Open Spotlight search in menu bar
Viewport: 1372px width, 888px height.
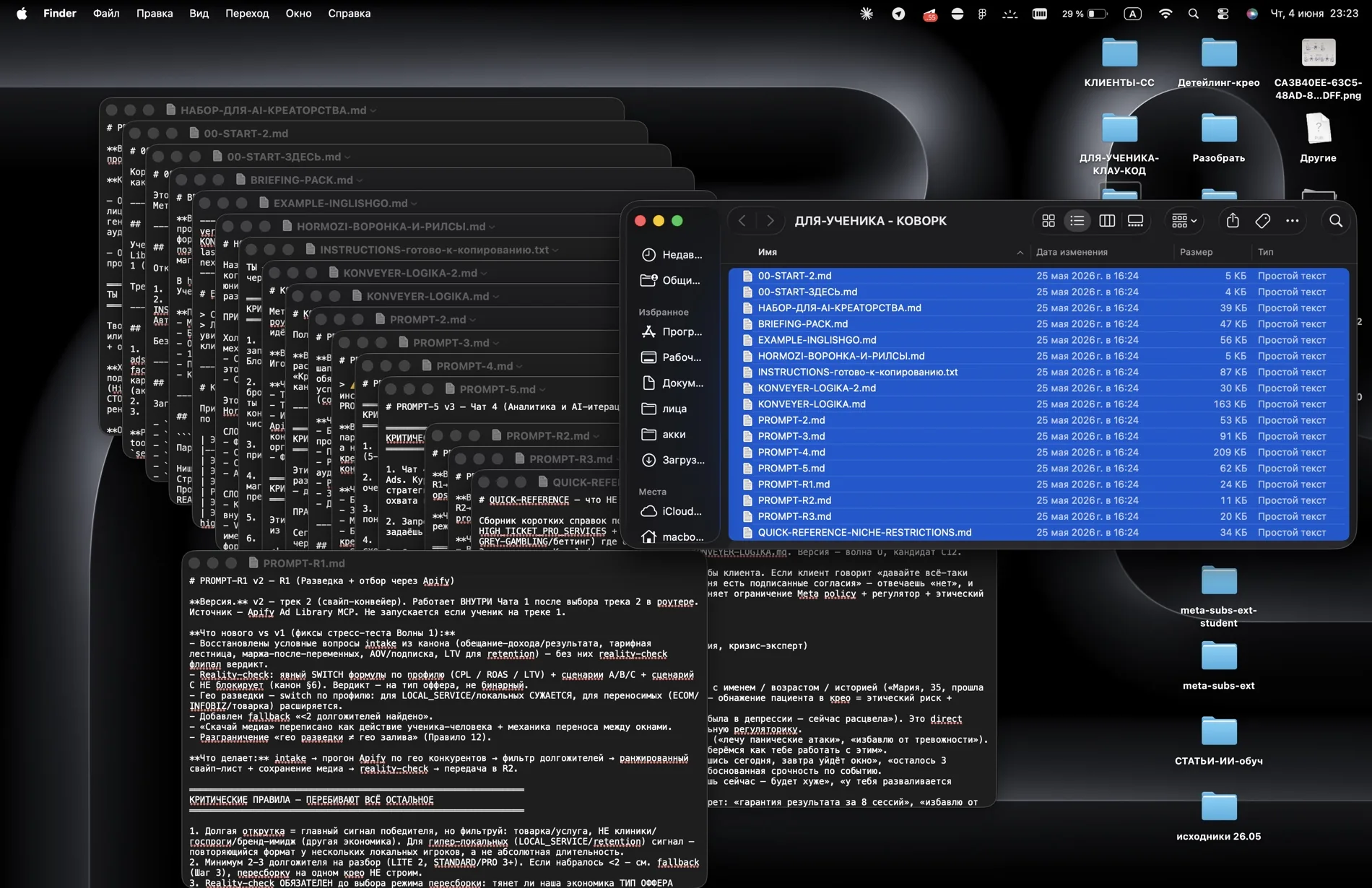1194,13
